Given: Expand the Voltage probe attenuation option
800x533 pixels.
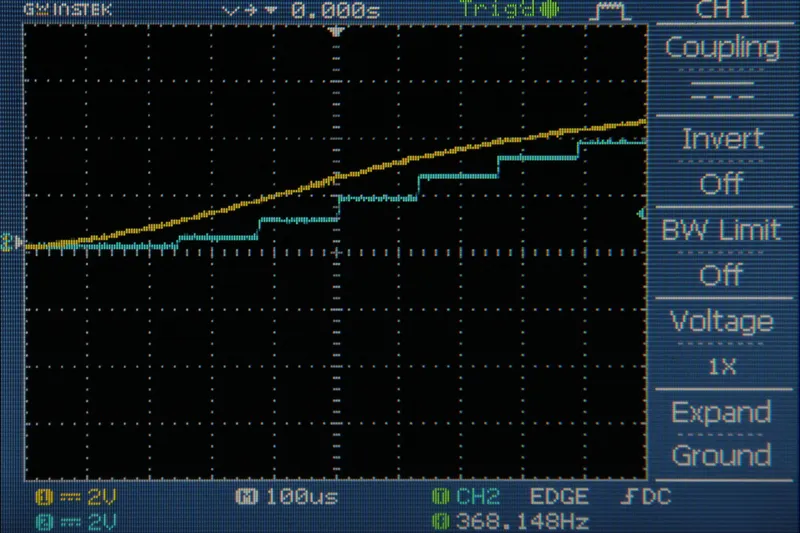Looking at the screenshot, I should point(722,322).
